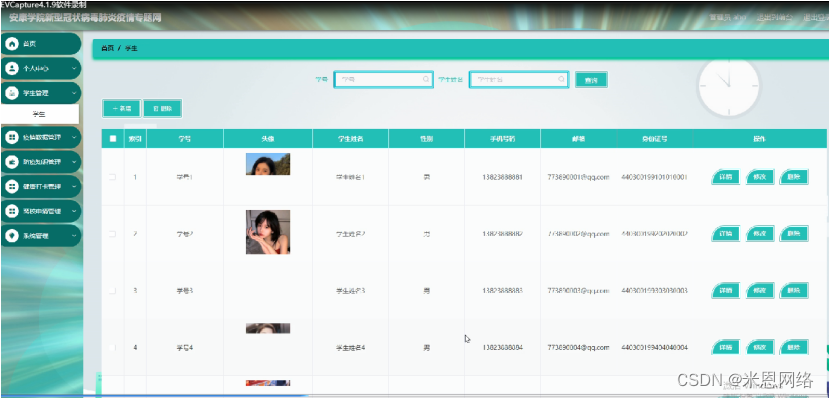Click the magnifier icon in 学号 search box
The image size is (829, 398).
point(426,80)
